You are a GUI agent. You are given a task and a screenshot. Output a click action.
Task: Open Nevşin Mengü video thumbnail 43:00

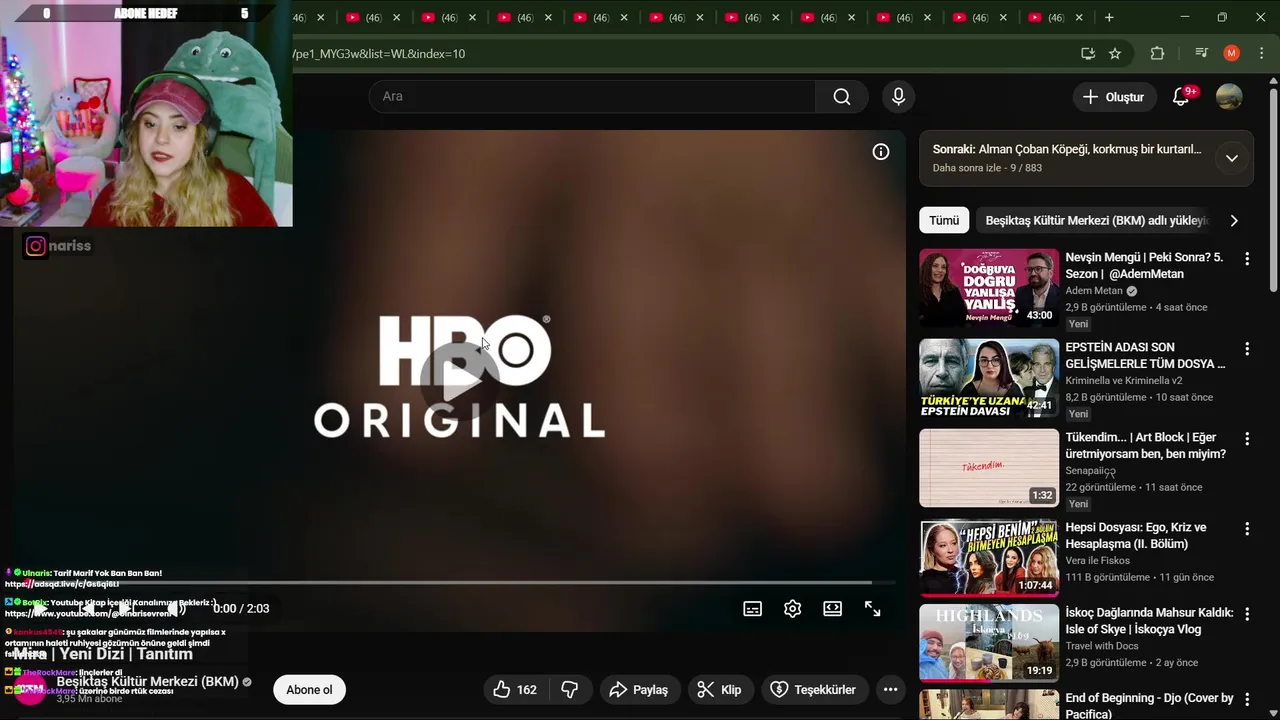[989, 288]
